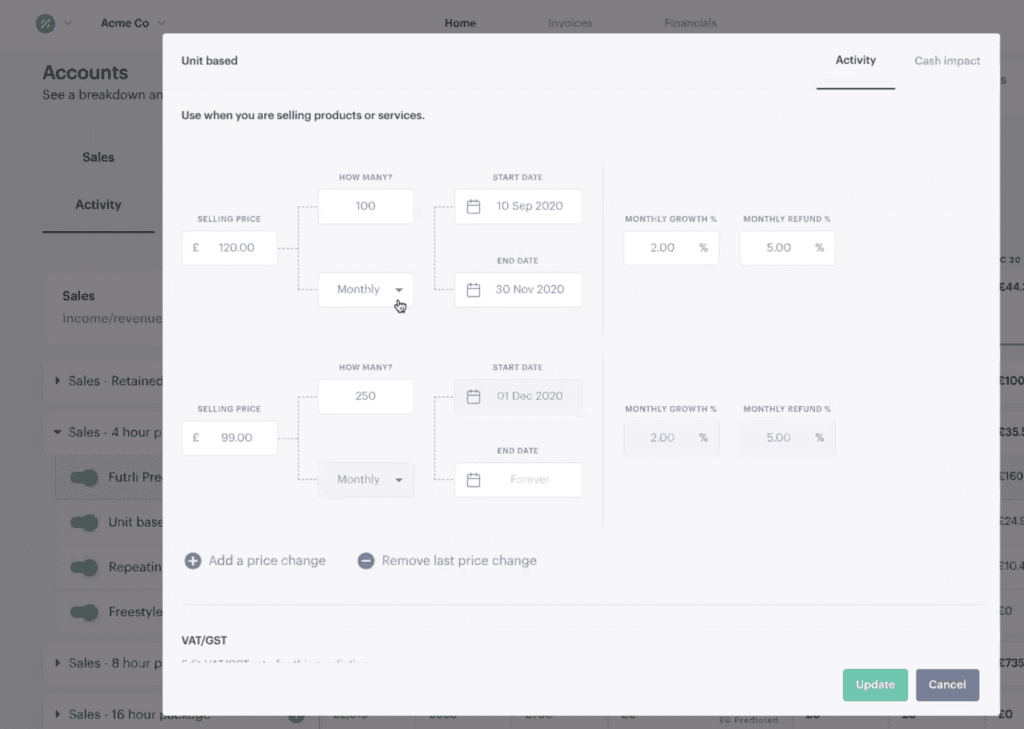Screen dimensions: 1024x729
Task: Toggle the Futrli Prediction switch
Action: pos(84,478)
